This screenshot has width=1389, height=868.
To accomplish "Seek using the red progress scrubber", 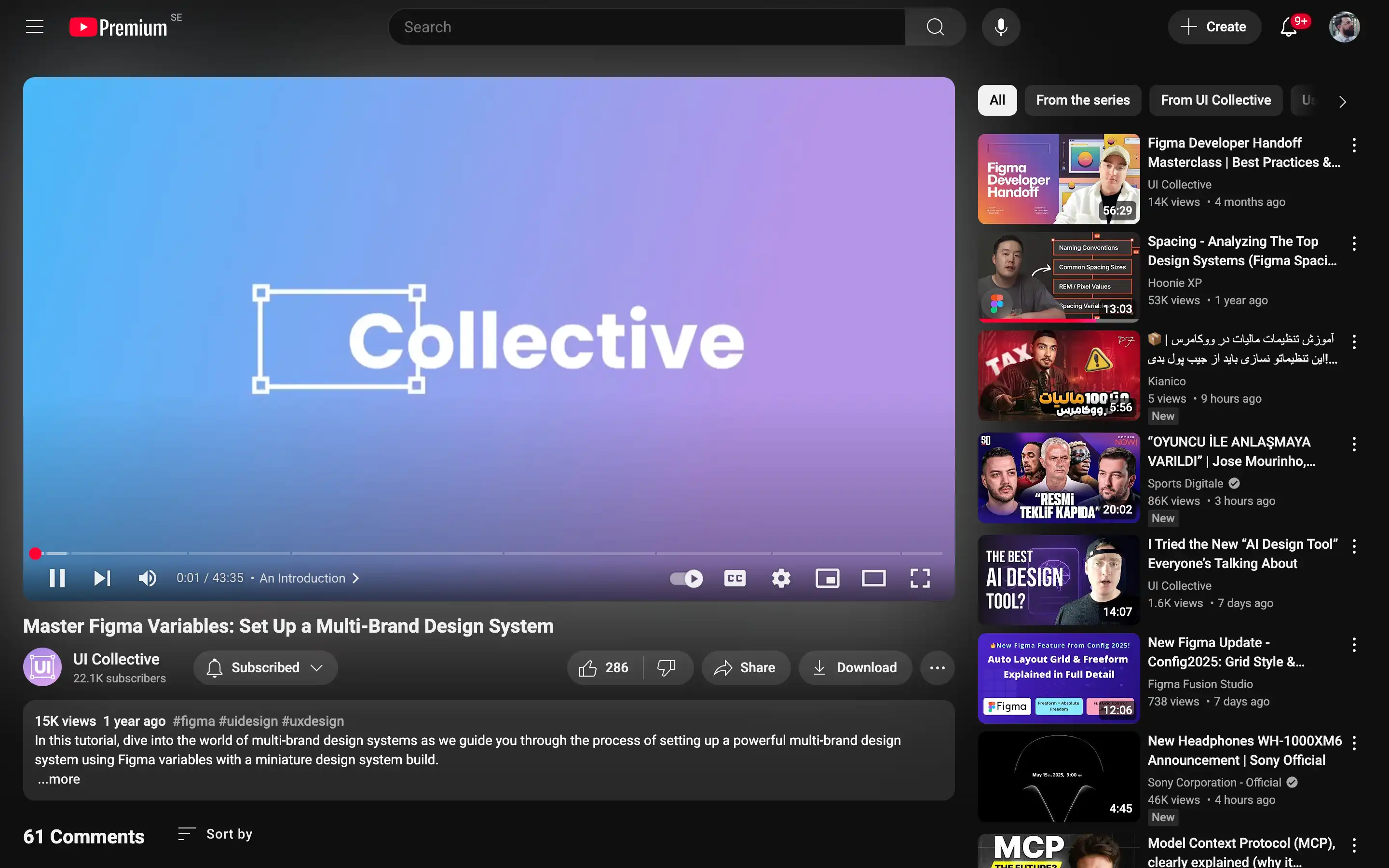I will point(36,554).
